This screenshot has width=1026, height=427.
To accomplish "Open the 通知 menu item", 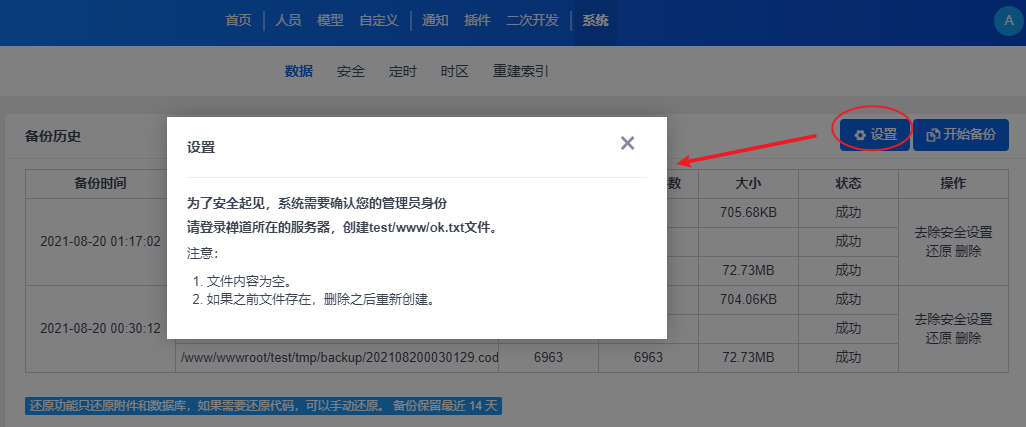I will tap(435, 21).
